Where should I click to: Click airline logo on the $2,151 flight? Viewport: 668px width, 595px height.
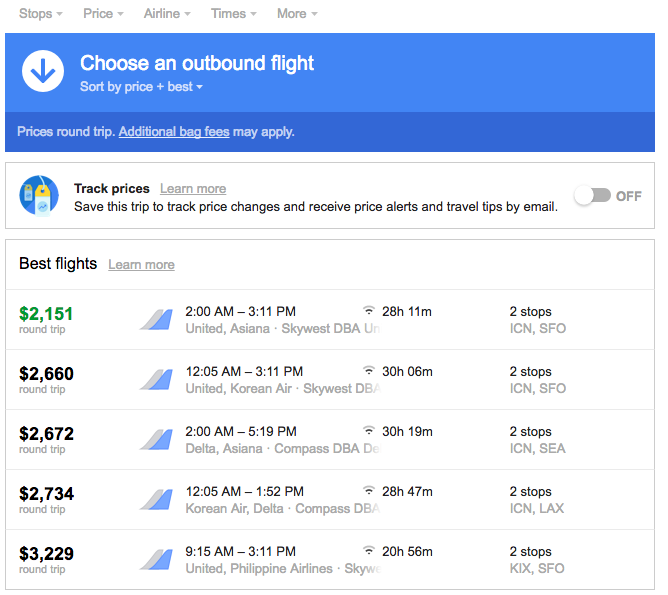coord(156,320)
